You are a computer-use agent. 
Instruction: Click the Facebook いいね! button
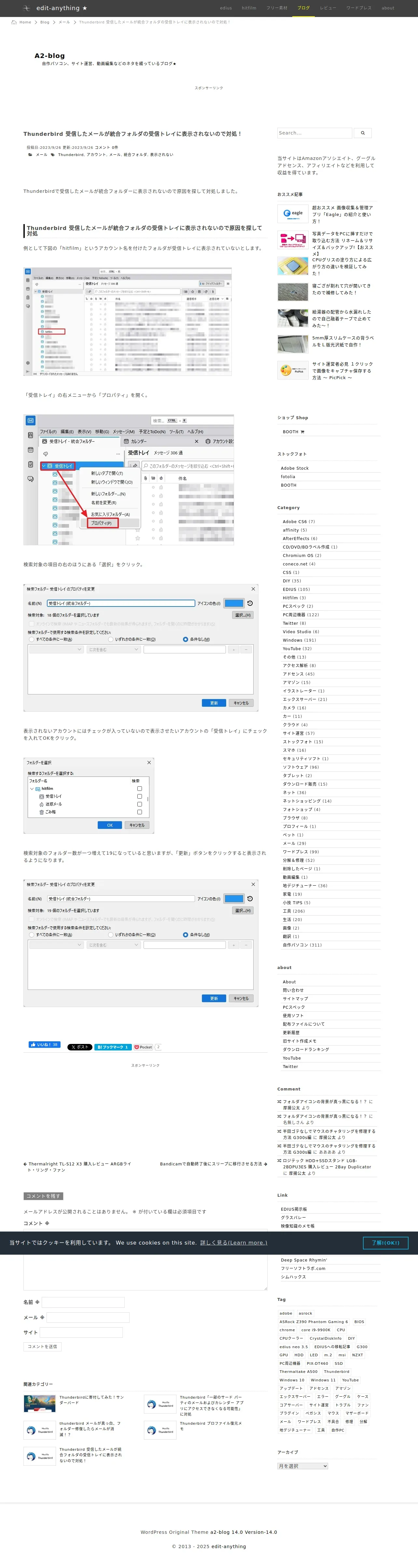44,1045
